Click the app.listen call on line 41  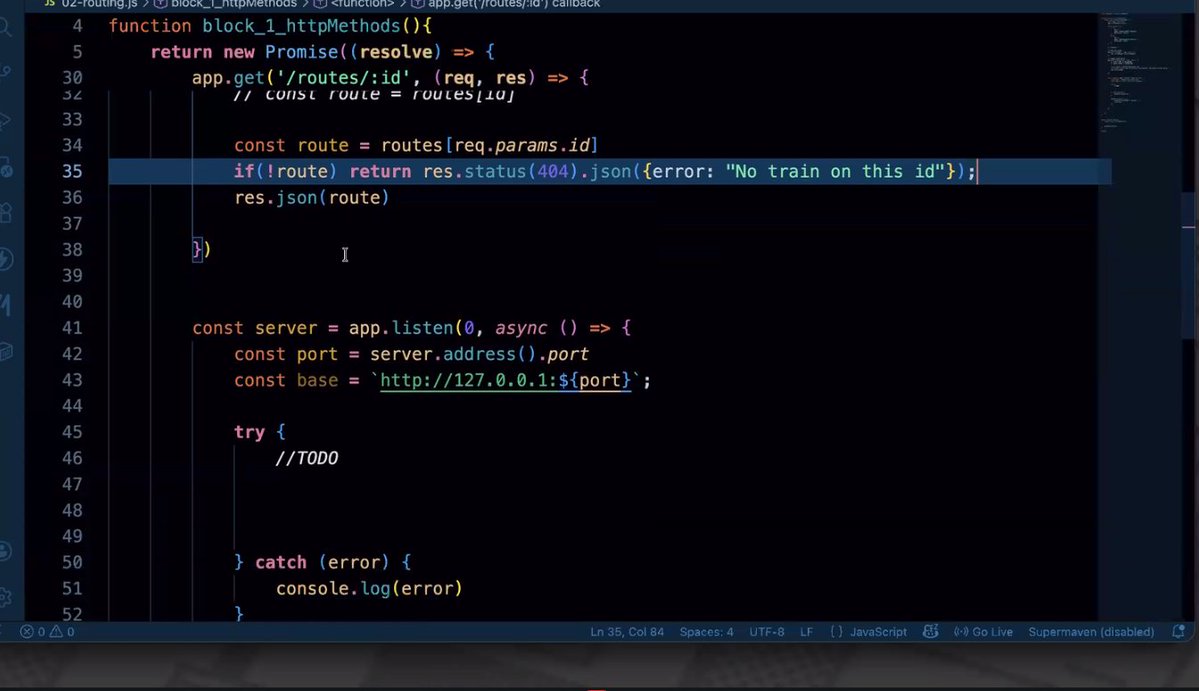point(401,328)
